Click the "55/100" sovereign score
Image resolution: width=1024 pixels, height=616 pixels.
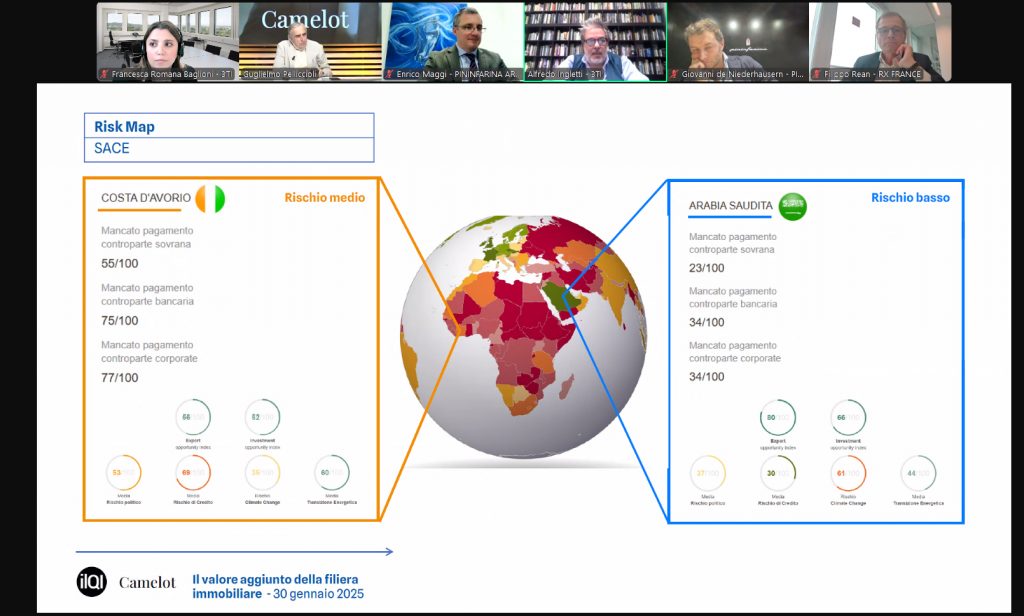click(120, 264)
